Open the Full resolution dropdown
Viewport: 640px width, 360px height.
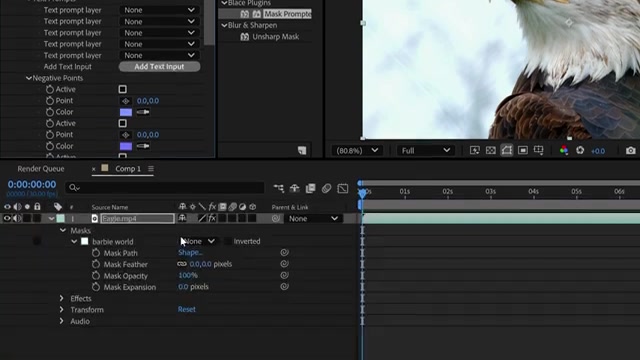tap(425, 151)
